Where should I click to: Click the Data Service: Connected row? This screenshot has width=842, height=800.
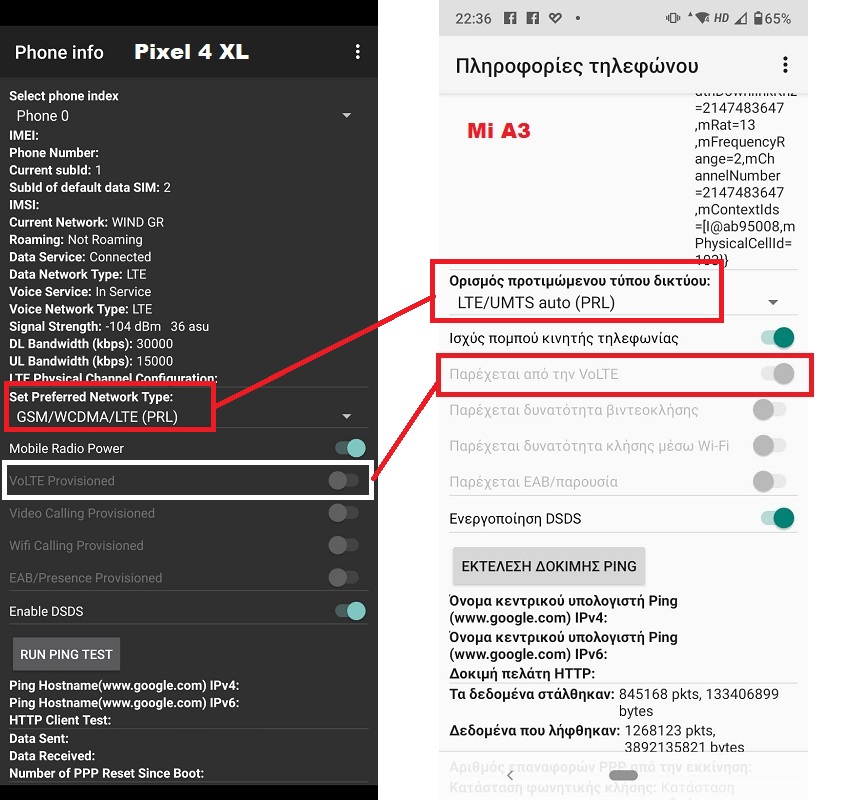click(80, 257)
